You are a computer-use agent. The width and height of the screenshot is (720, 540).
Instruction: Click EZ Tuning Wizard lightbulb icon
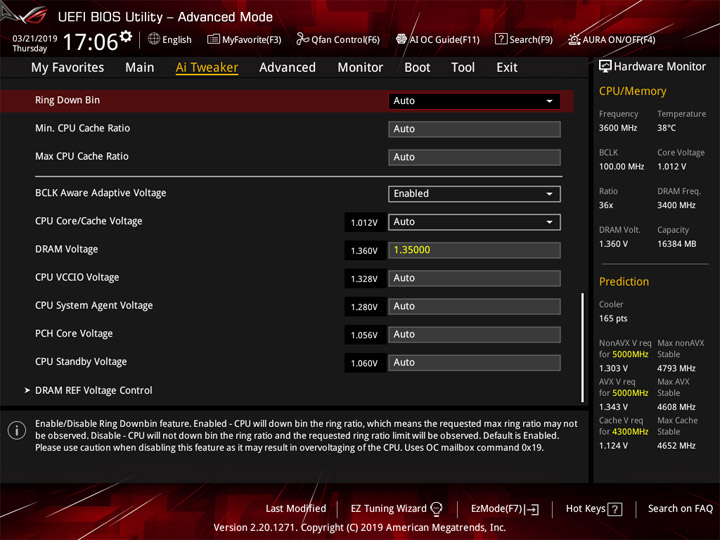point(436,509)
